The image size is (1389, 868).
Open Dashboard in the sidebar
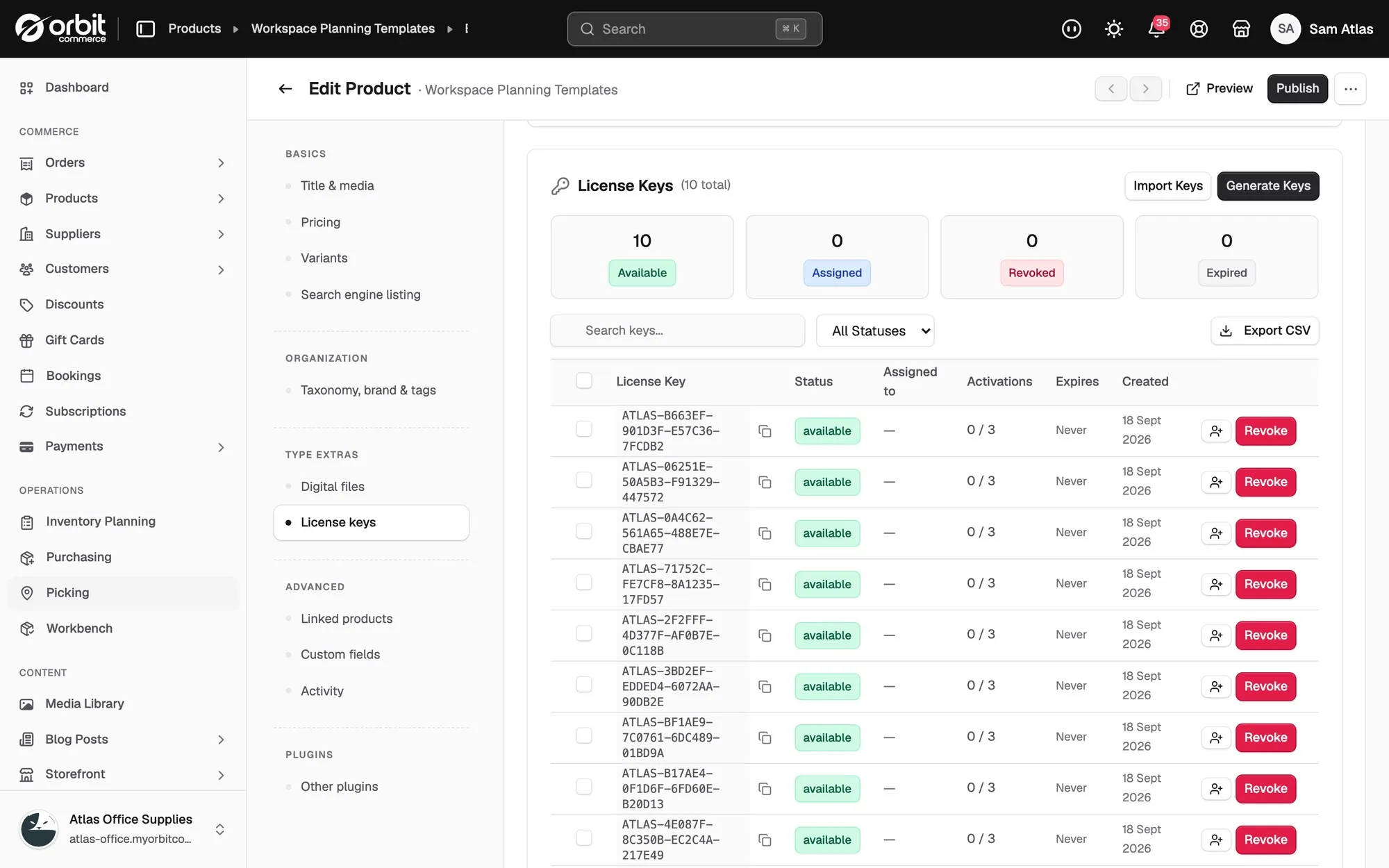[76, 87]
